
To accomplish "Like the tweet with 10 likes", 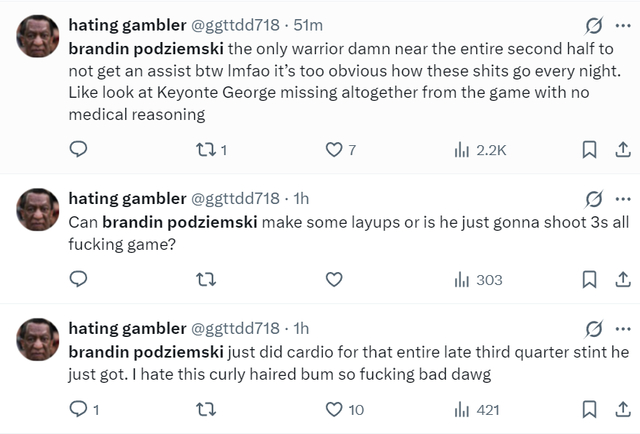I will pos(335,409).
